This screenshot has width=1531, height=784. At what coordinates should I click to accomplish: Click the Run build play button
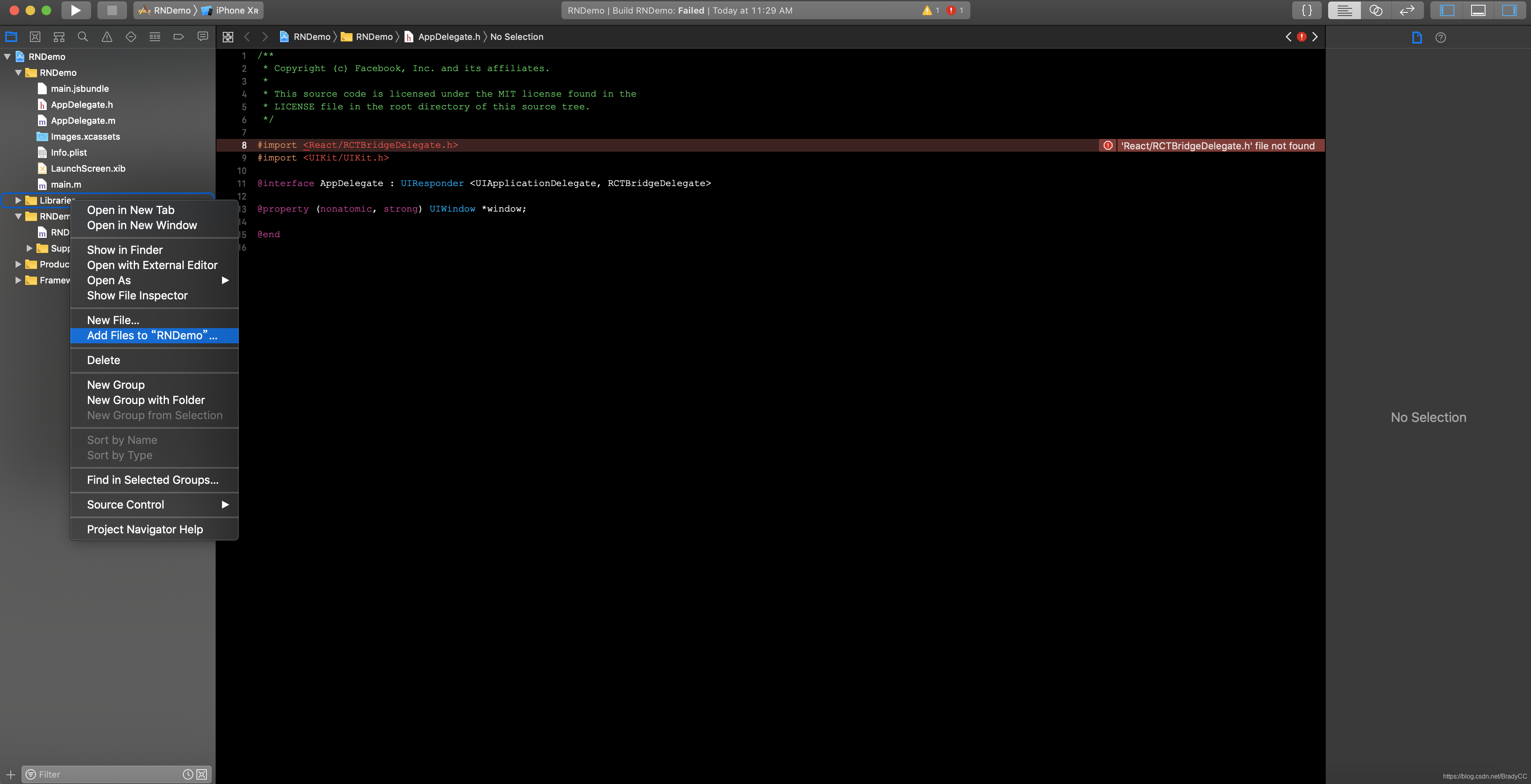point(75,10)
